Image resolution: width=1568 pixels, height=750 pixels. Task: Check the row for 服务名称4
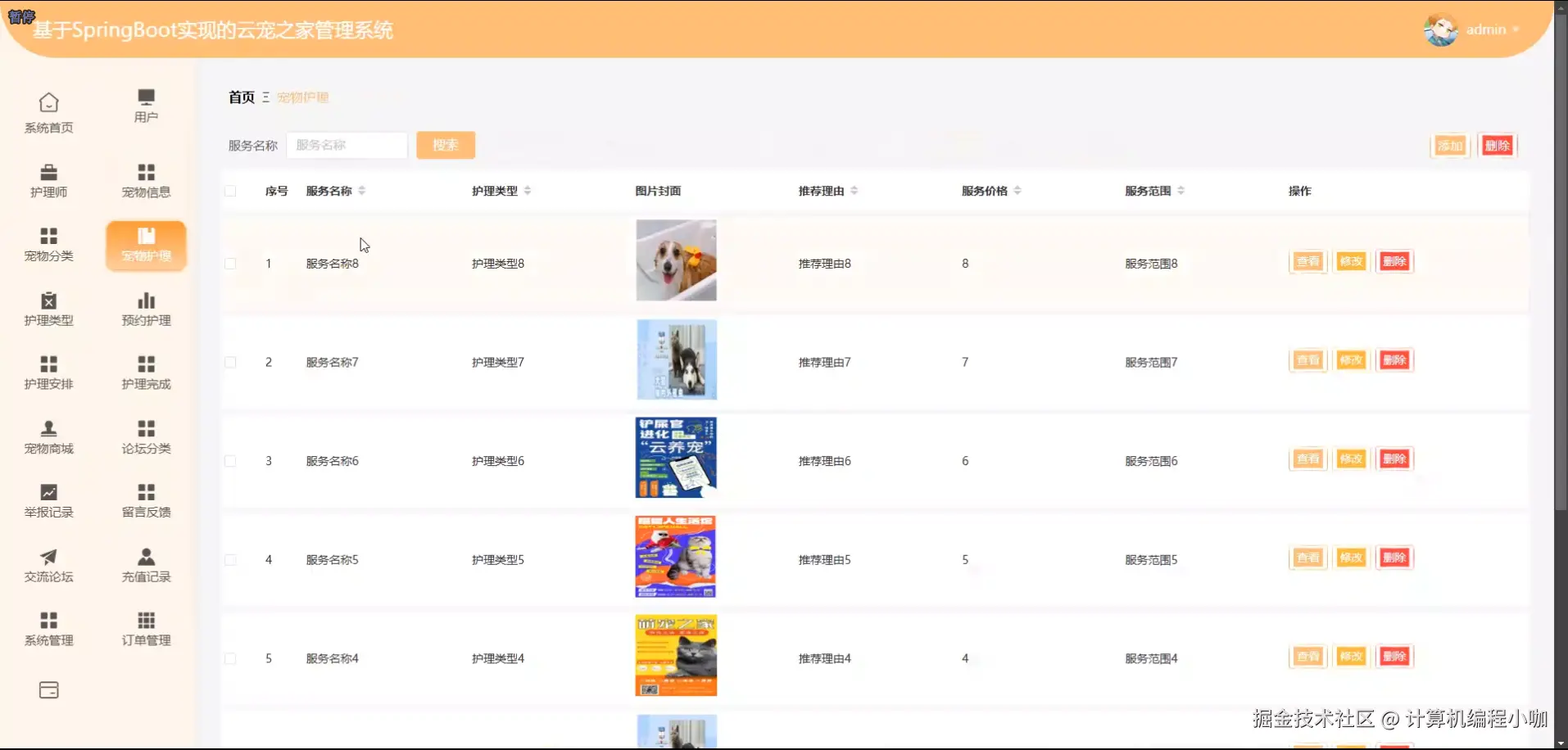(x=230, y=658)
